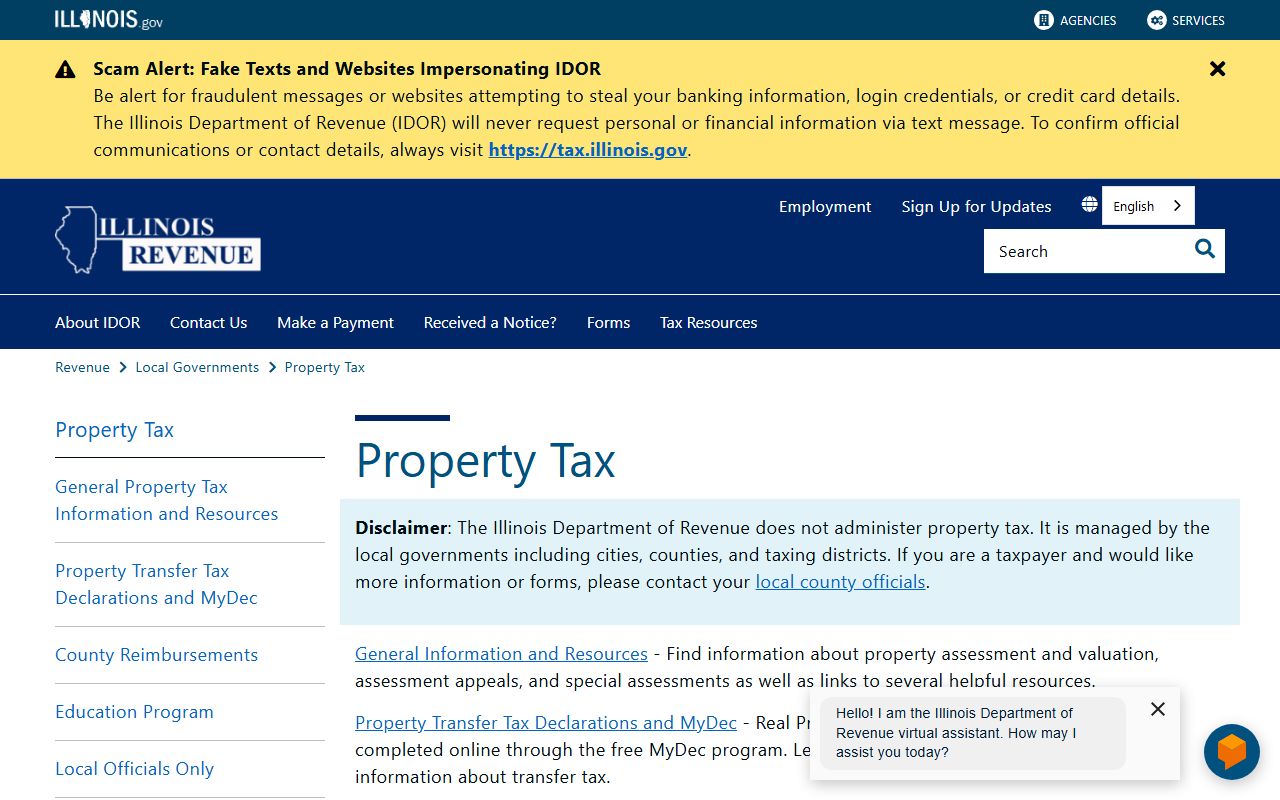Click the scam alert warning triangle icon
Screen dimensions: 1280x800
(65, 70)
